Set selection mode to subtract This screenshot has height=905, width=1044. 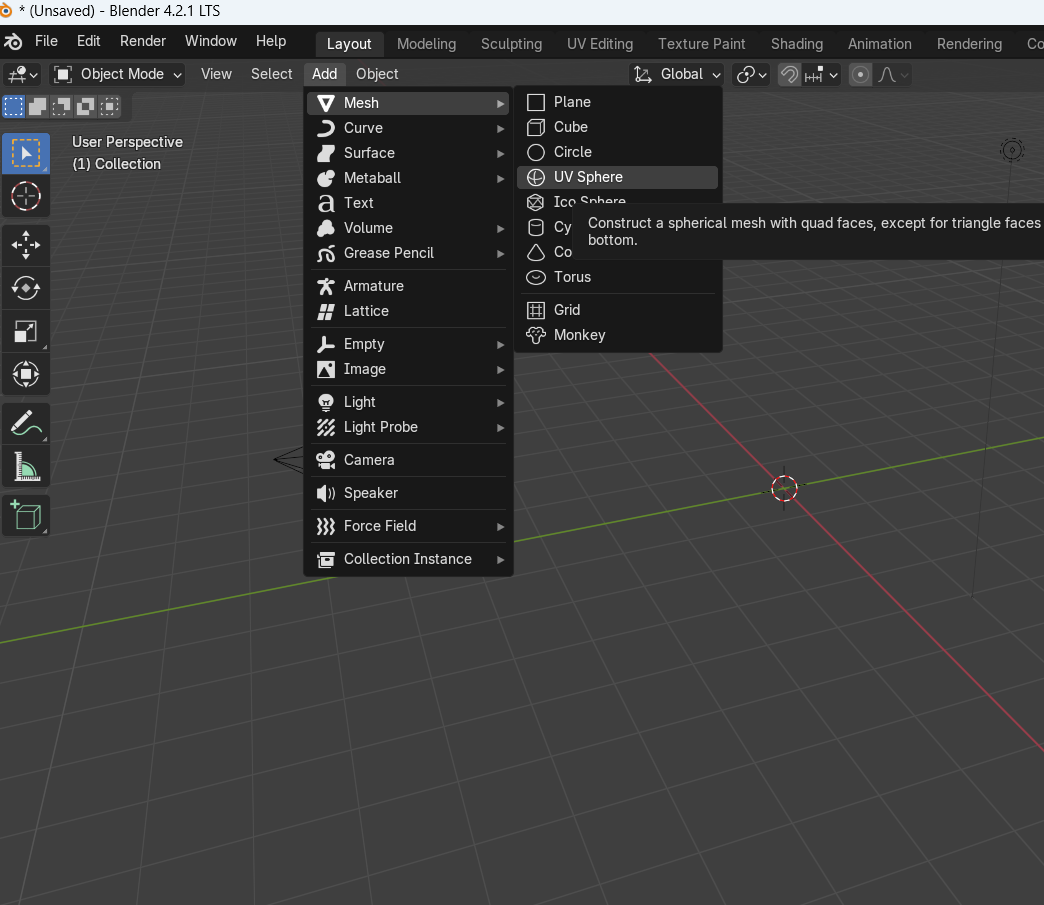click(61, 107)
